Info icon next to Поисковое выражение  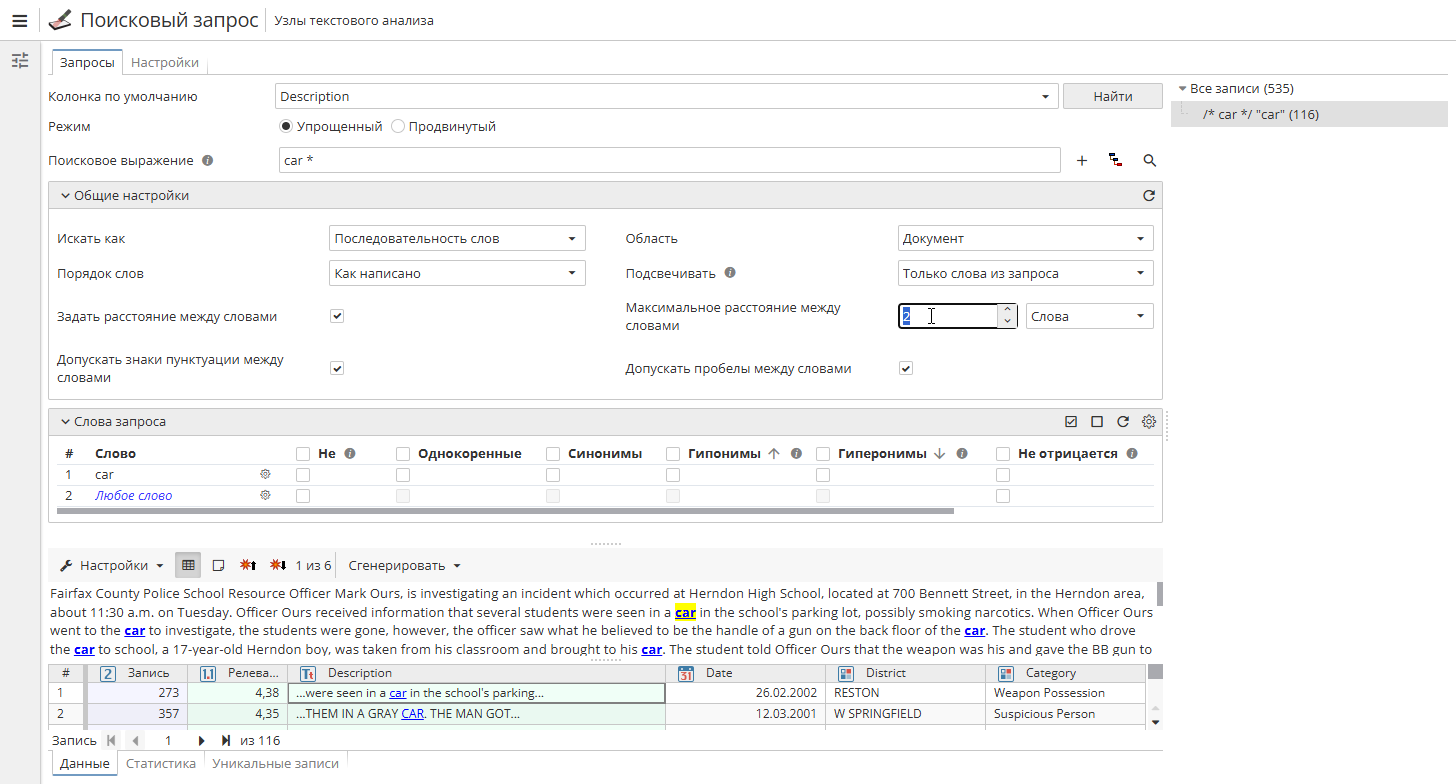207,160
